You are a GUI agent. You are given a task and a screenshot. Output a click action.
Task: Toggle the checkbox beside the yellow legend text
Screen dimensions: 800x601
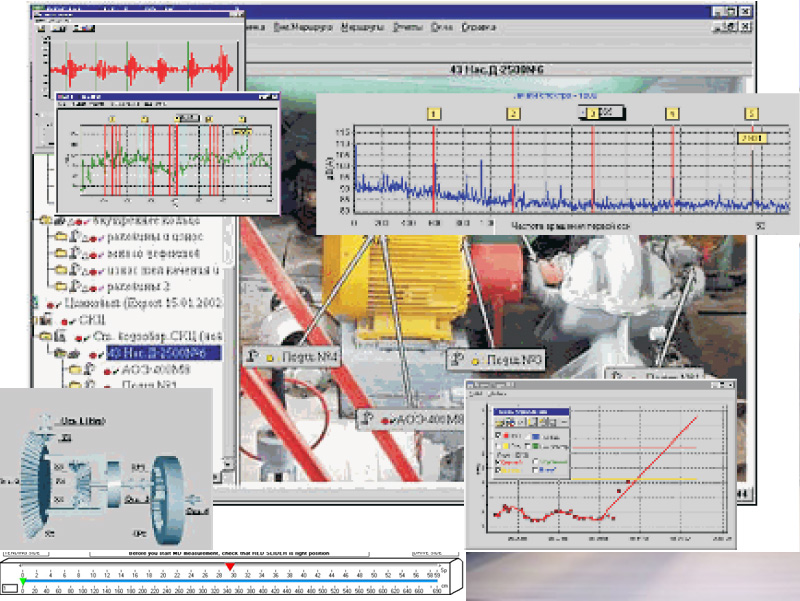498,470
